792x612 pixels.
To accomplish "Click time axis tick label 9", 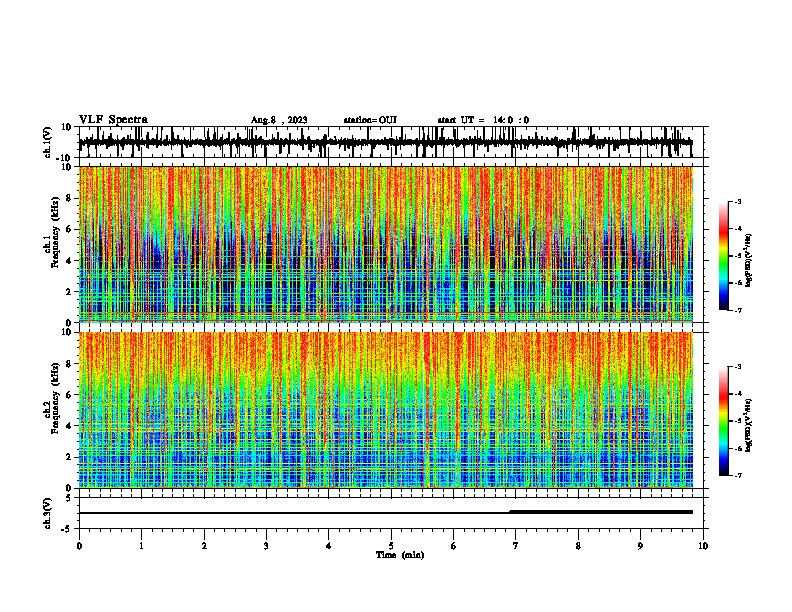I will tap(640, 546).
